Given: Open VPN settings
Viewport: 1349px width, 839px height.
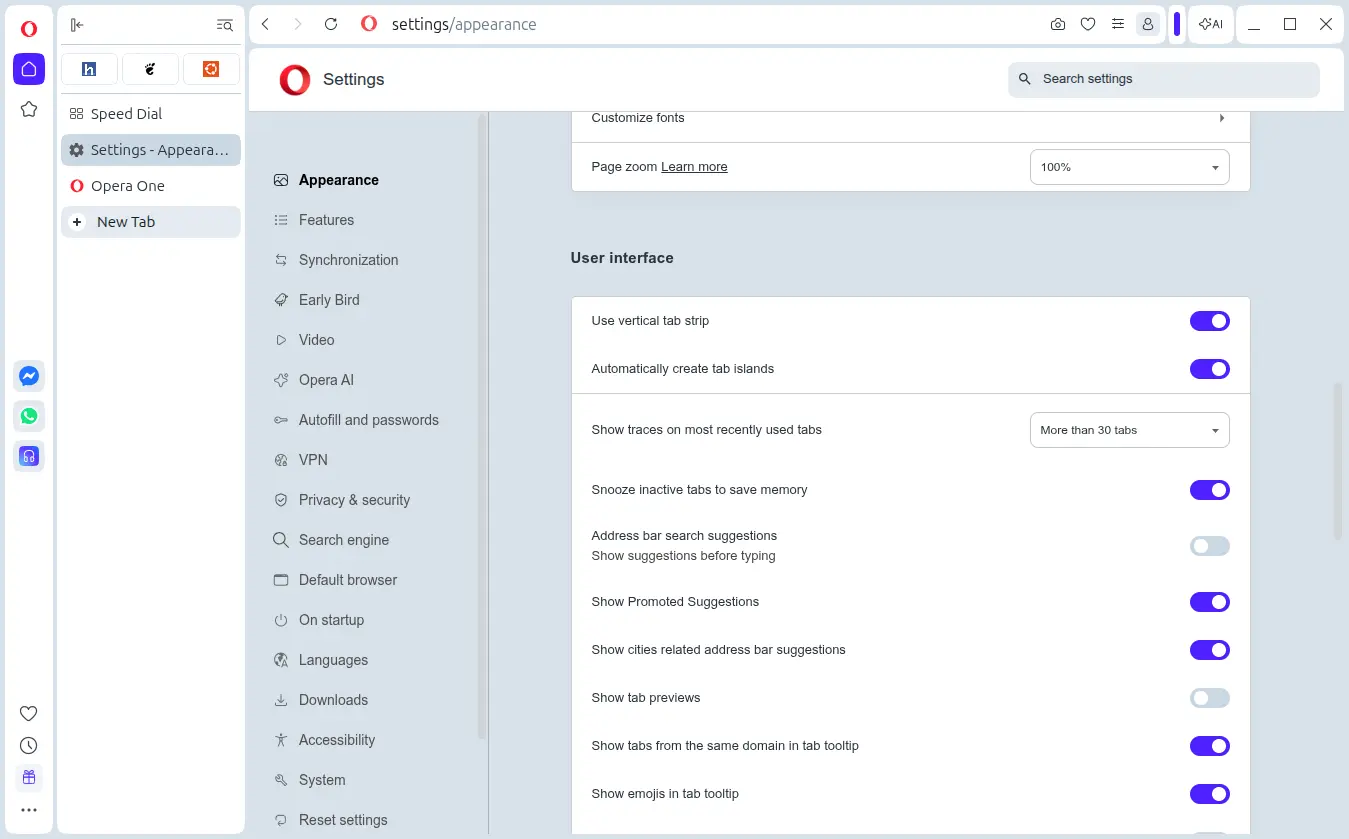Looking at the screenshot, I should coord(301,460).
